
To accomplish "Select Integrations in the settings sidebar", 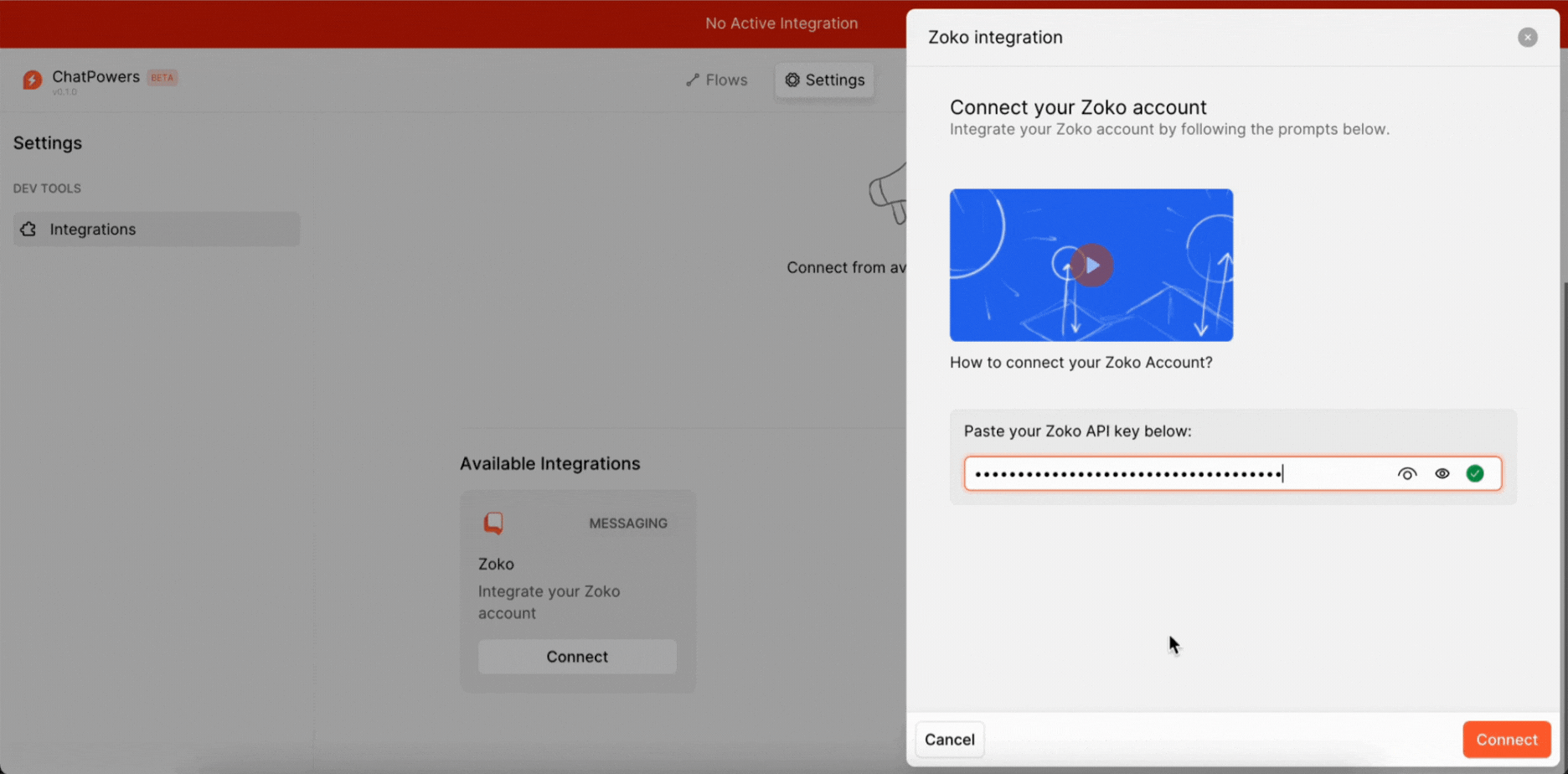I will 157,229.
